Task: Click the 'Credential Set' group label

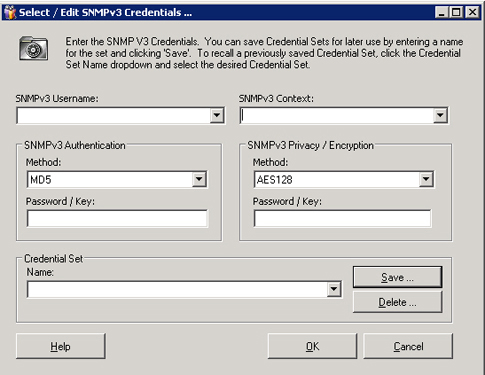Action: tap(53, 259)
